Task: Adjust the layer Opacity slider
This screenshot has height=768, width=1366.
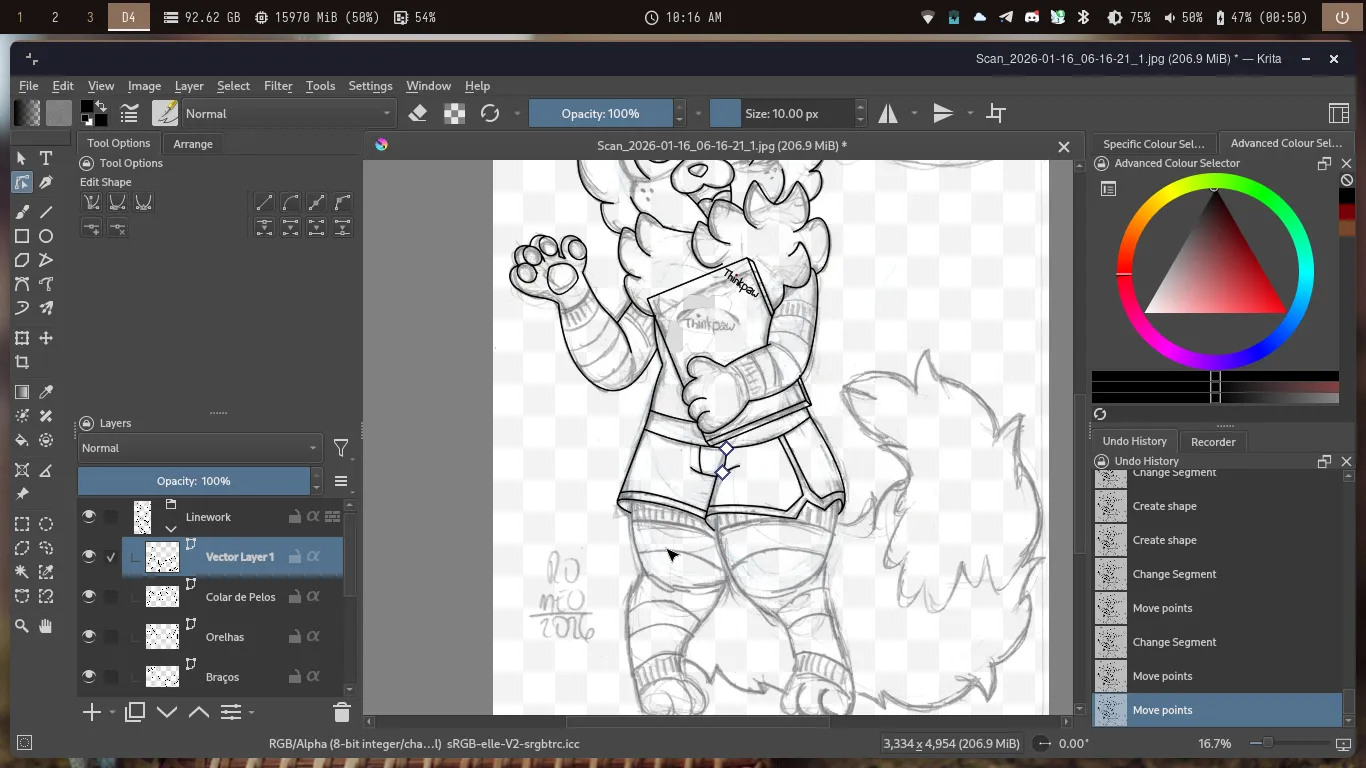Action: coord(194,481)
